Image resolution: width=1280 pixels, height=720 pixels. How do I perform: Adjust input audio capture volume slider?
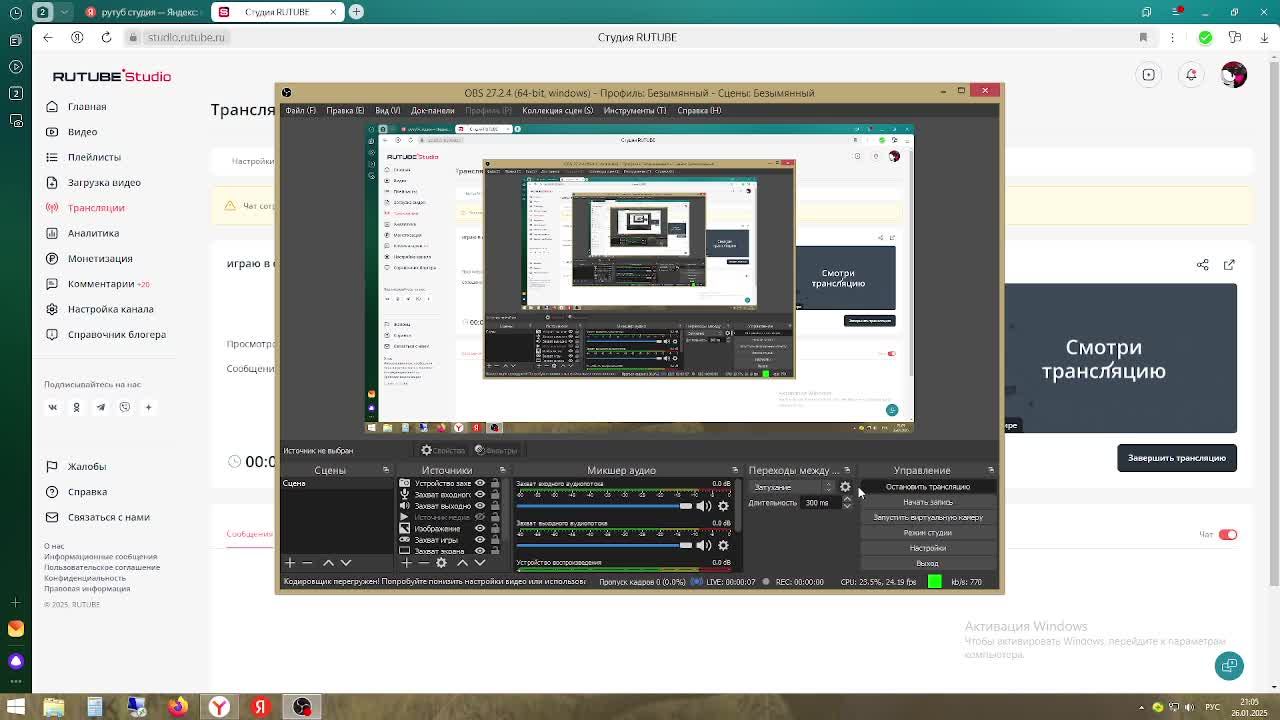(604, 506)
